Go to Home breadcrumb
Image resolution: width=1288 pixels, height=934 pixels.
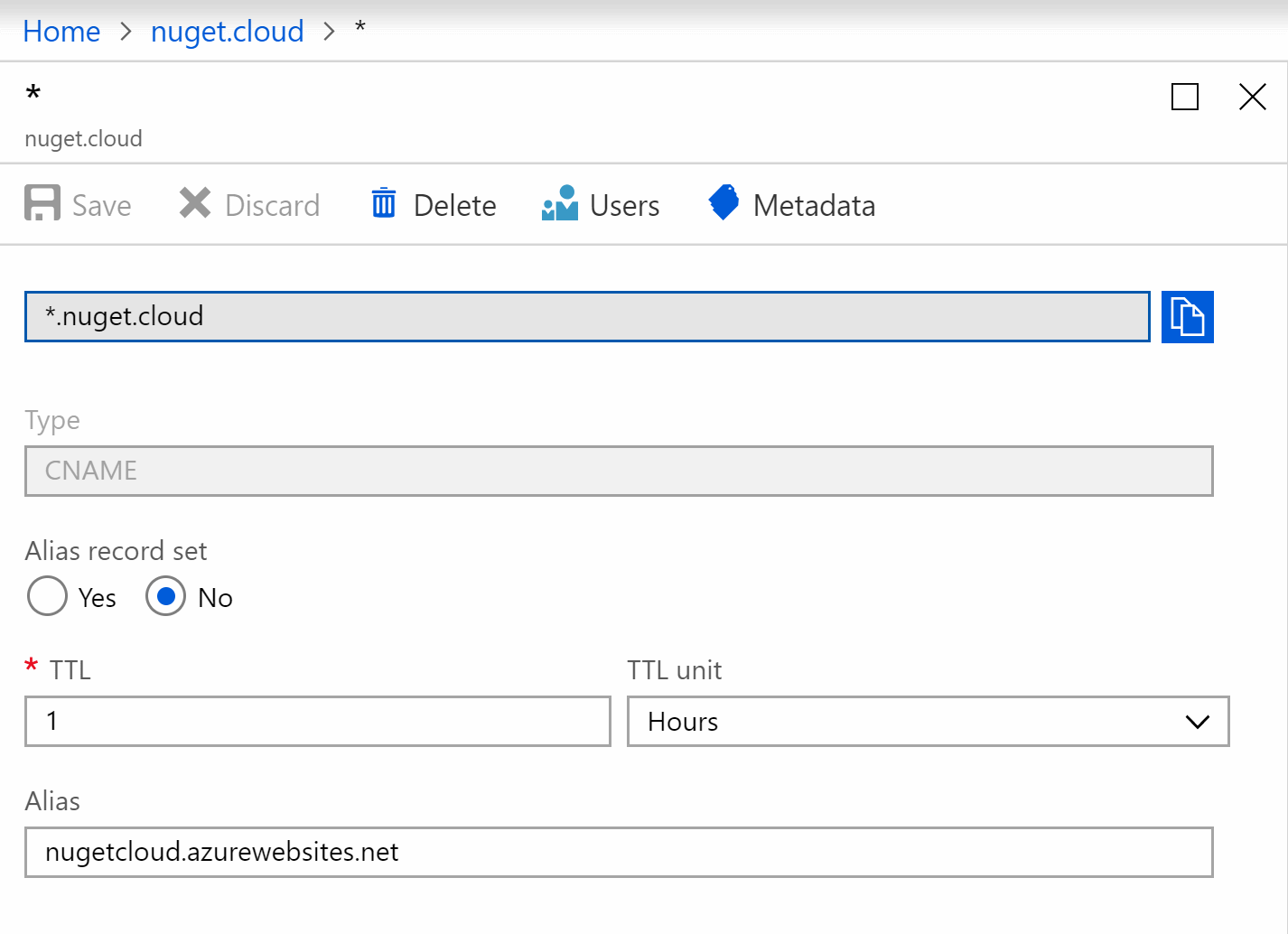click(61, 32)
